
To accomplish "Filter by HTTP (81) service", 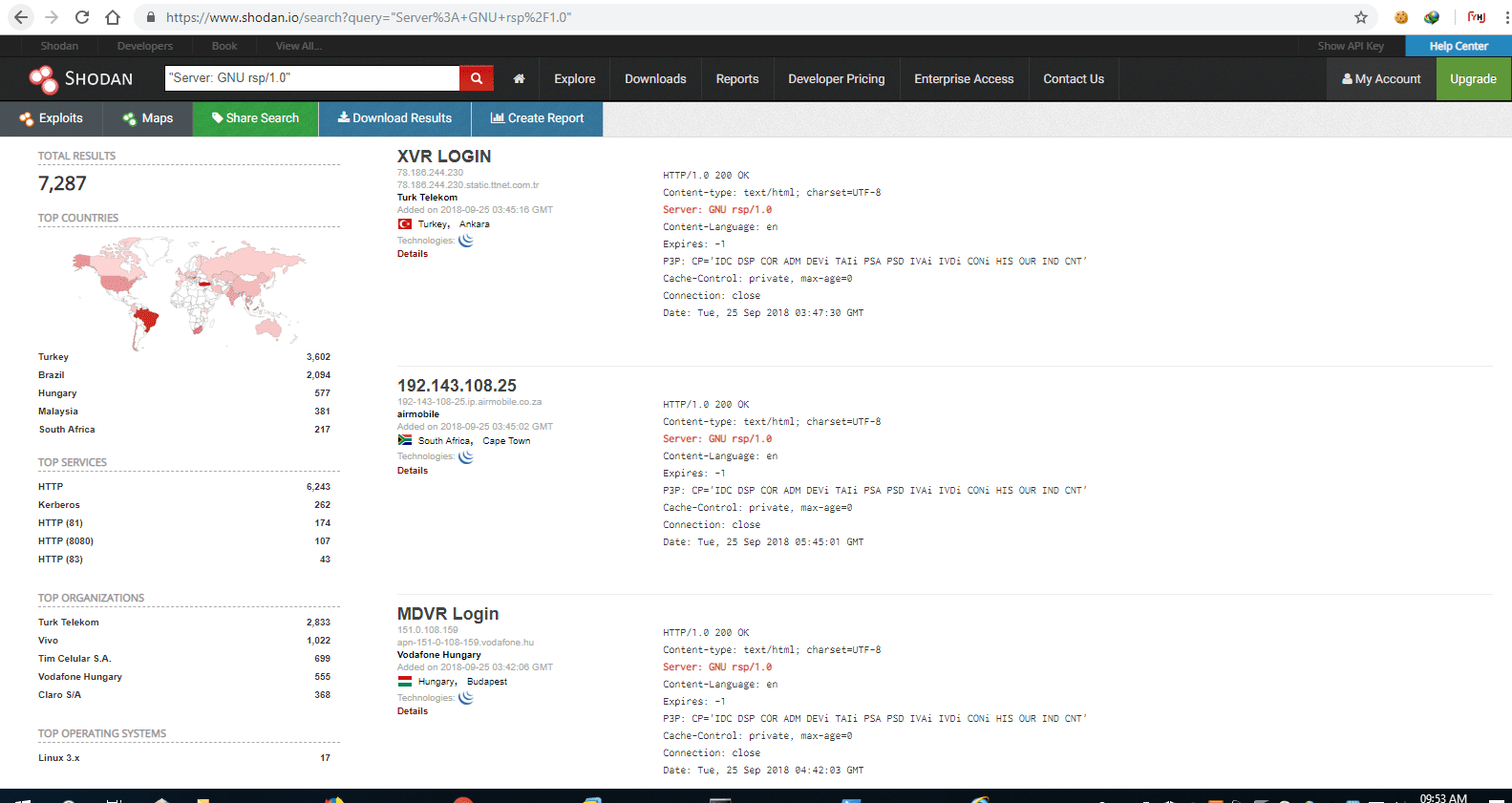I will click(60, 523).
